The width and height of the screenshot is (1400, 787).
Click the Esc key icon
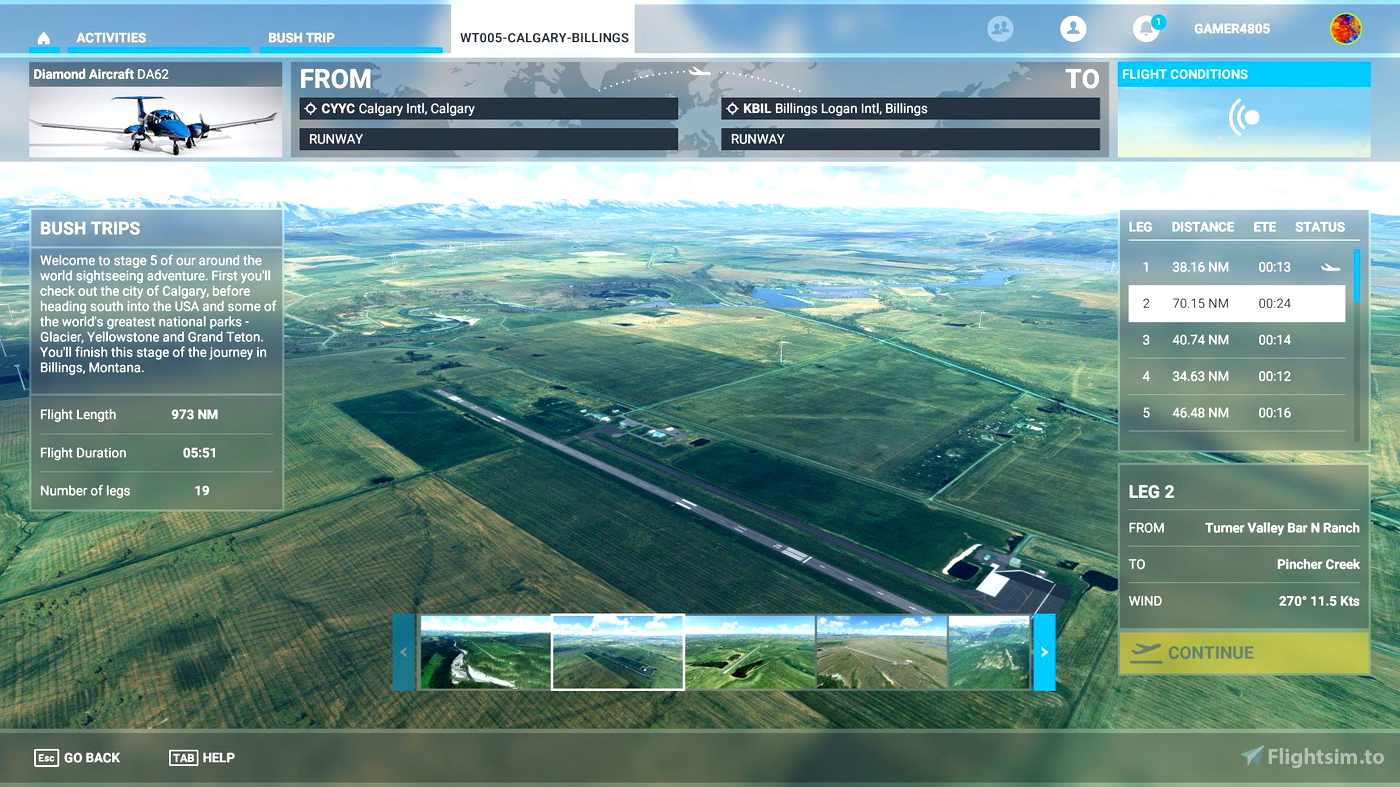point(46,758)
